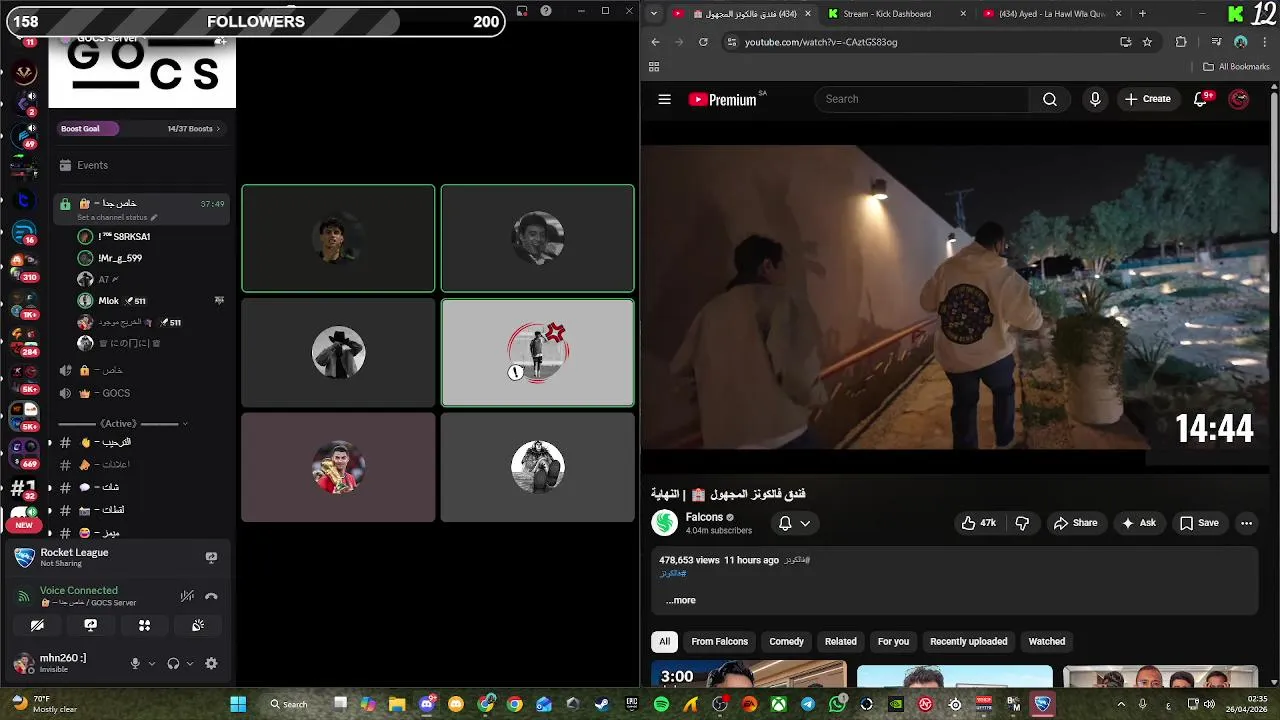The image size is (1280, 720).
Task: Open Discord activities launcher icon
Action: [144, 625]
